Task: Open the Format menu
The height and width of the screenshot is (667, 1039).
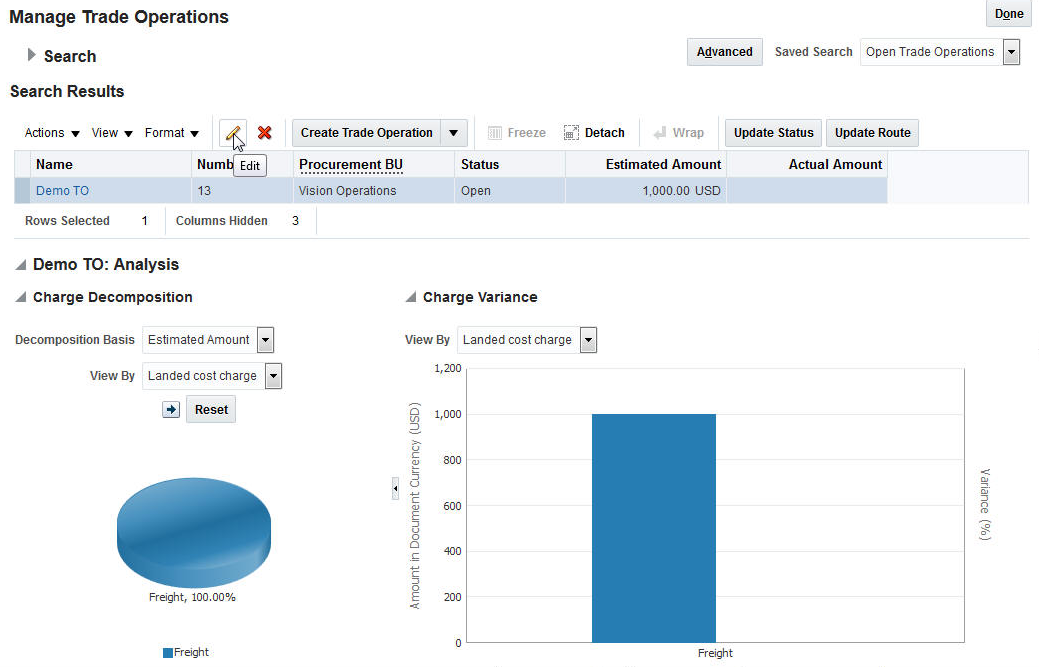Action: tap(172, 133)
